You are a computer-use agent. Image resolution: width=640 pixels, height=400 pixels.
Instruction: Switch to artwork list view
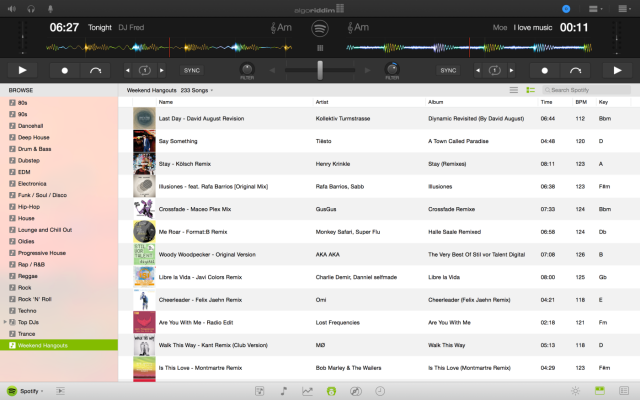[x=531, y=90]
